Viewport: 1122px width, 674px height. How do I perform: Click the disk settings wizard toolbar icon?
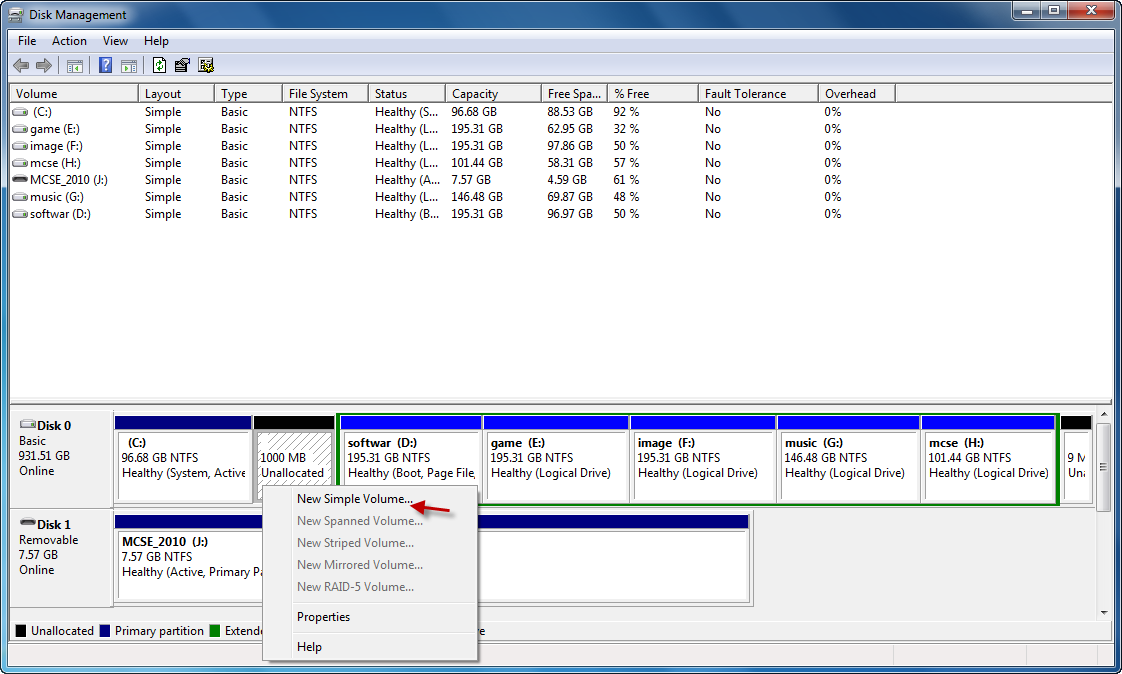[206, 66]
